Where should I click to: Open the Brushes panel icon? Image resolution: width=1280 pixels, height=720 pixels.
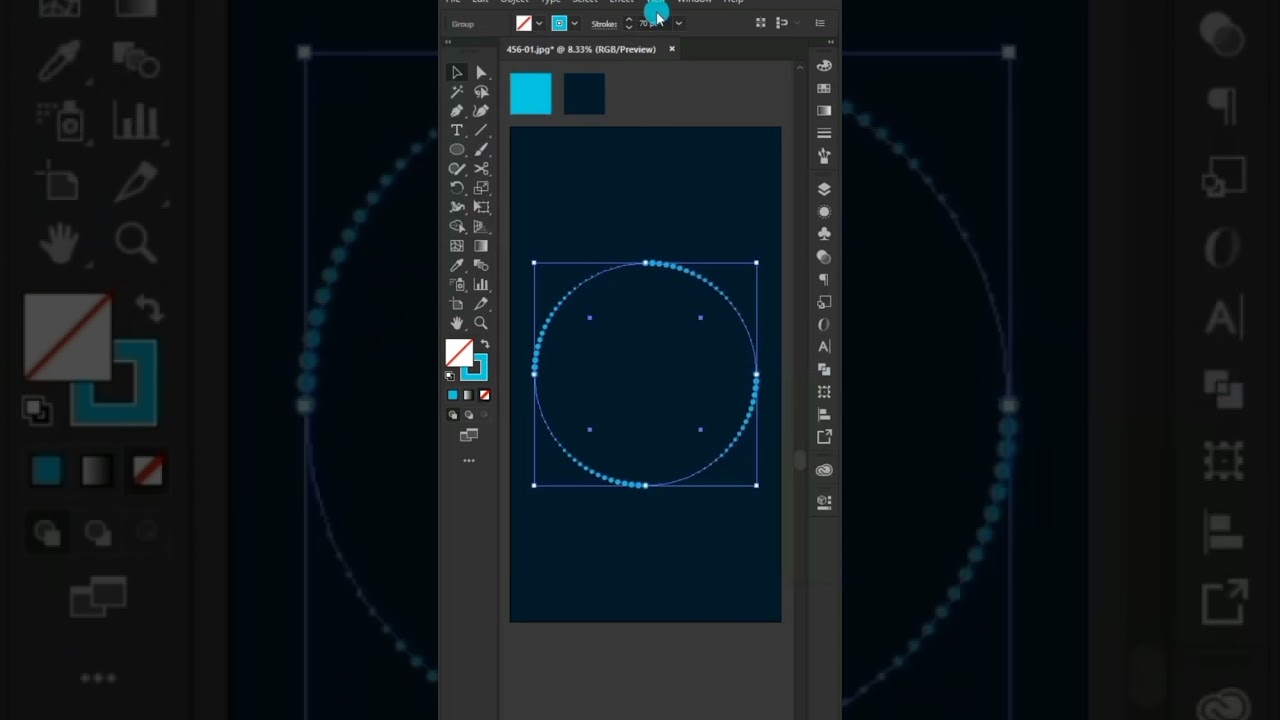click(824, 156)
